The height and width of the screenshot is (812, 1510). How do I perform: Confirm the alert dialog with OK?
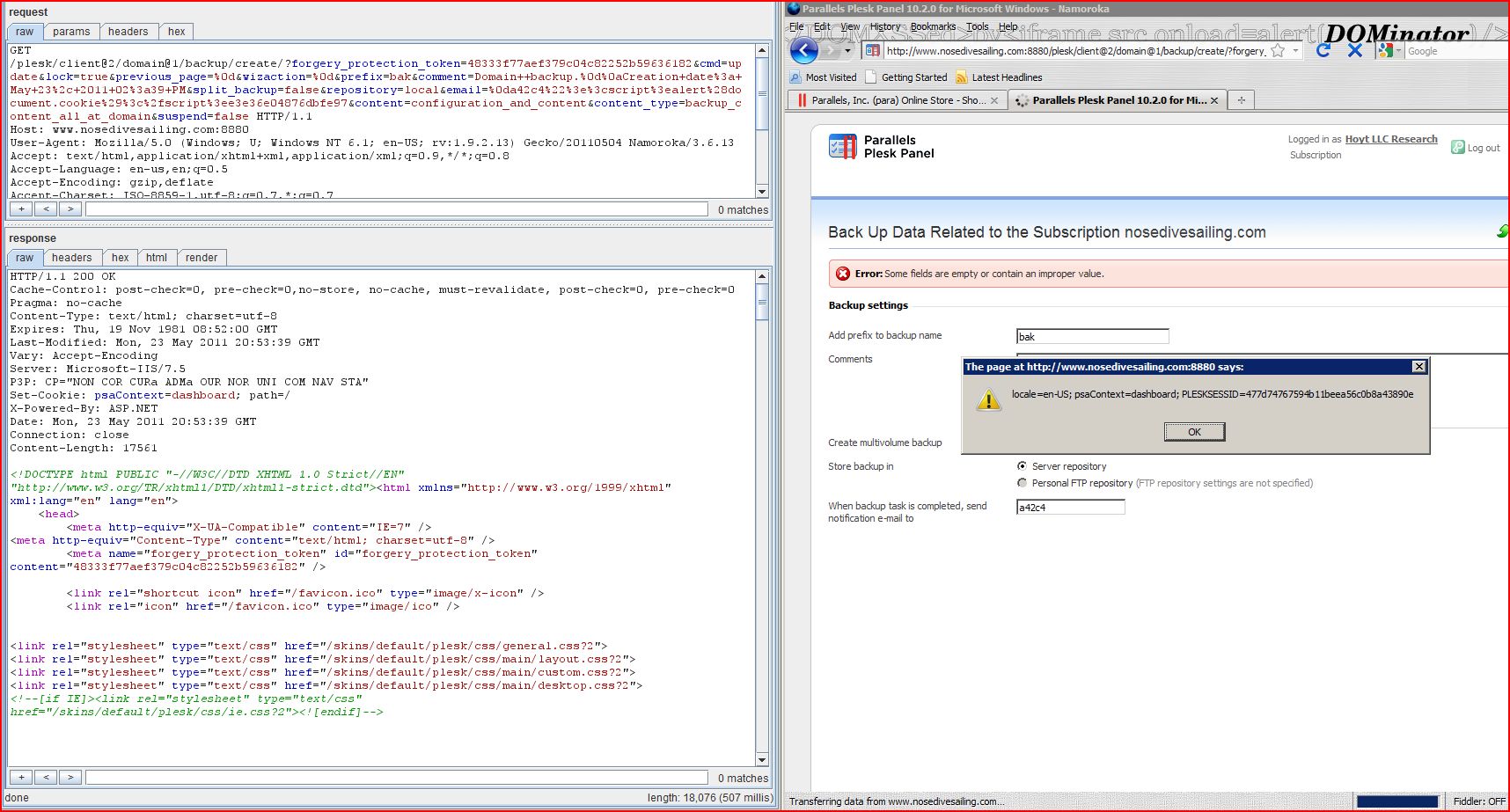[x=1194, y=432]
